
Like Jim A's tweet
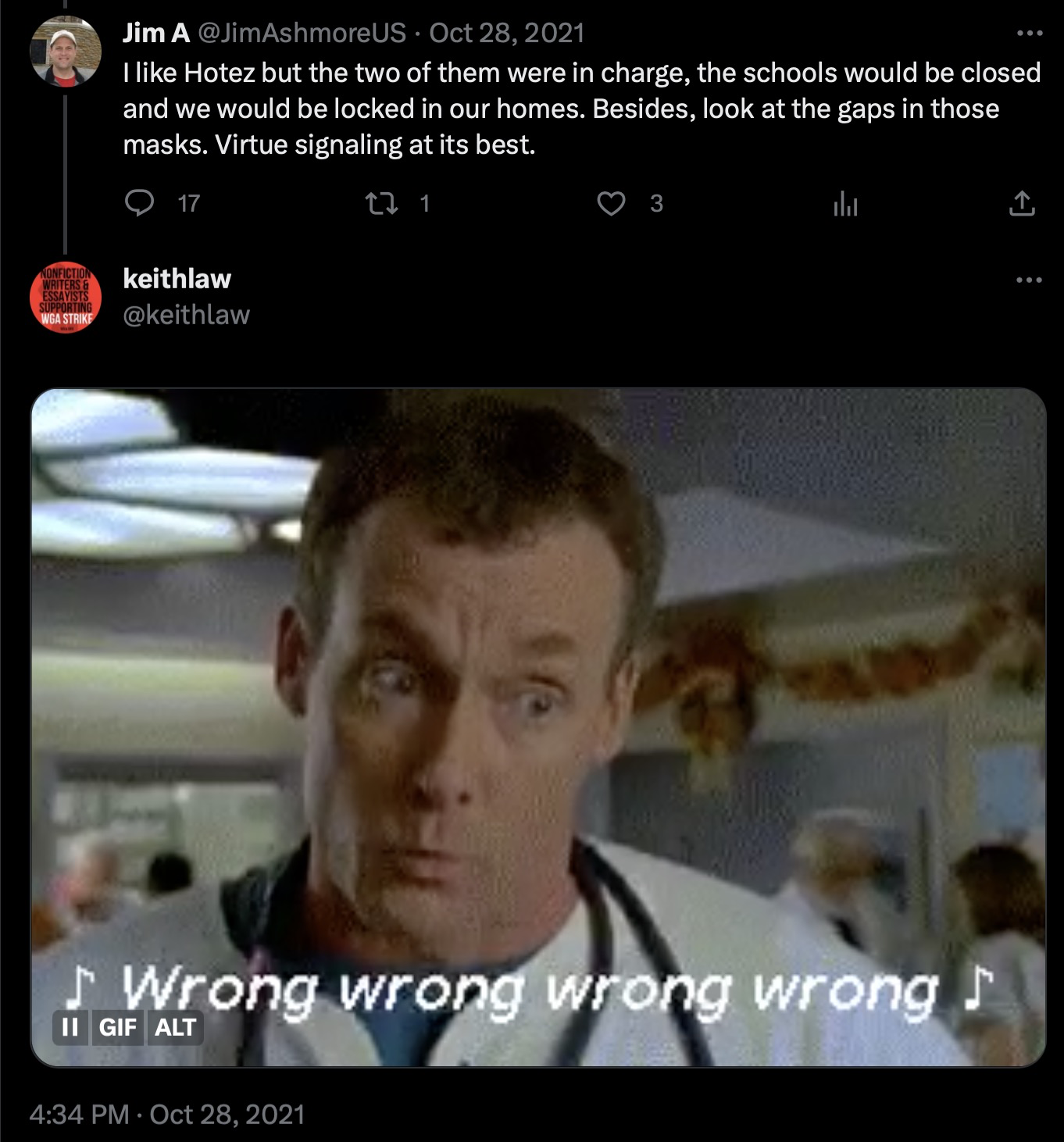(x=611, y=203)
